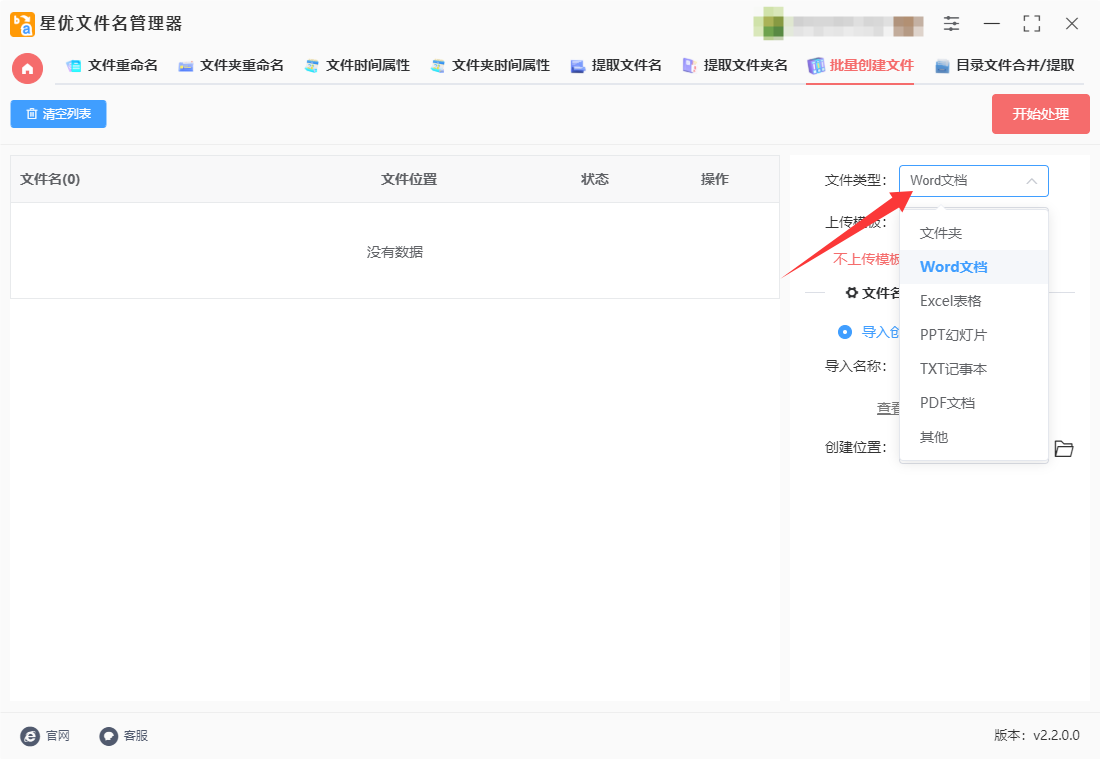The width and height of the screenshot is (1100, 760).
Task: Click the 文件时间属性 tab icon
Action: [311, 66]
